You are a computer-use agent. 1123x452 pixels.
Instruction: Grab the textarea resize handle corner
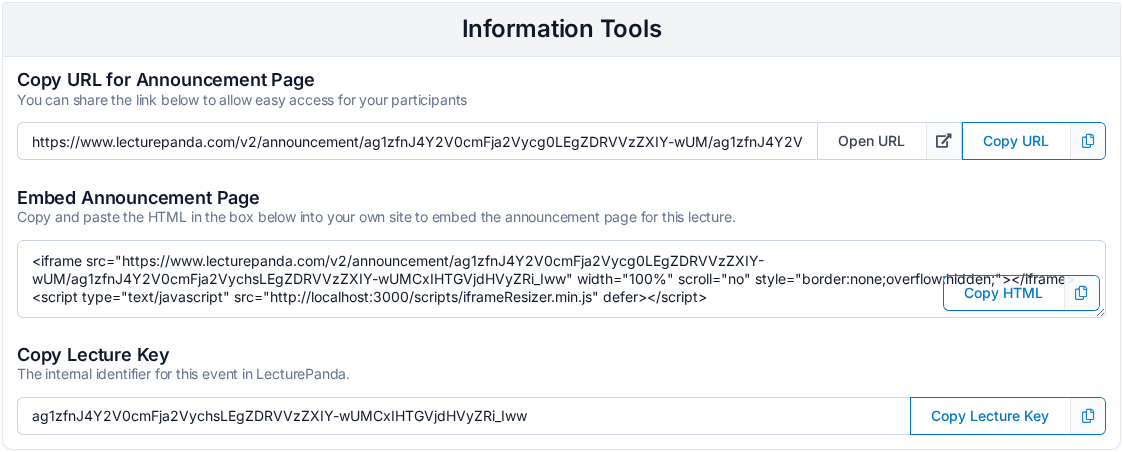(1100, 312)
